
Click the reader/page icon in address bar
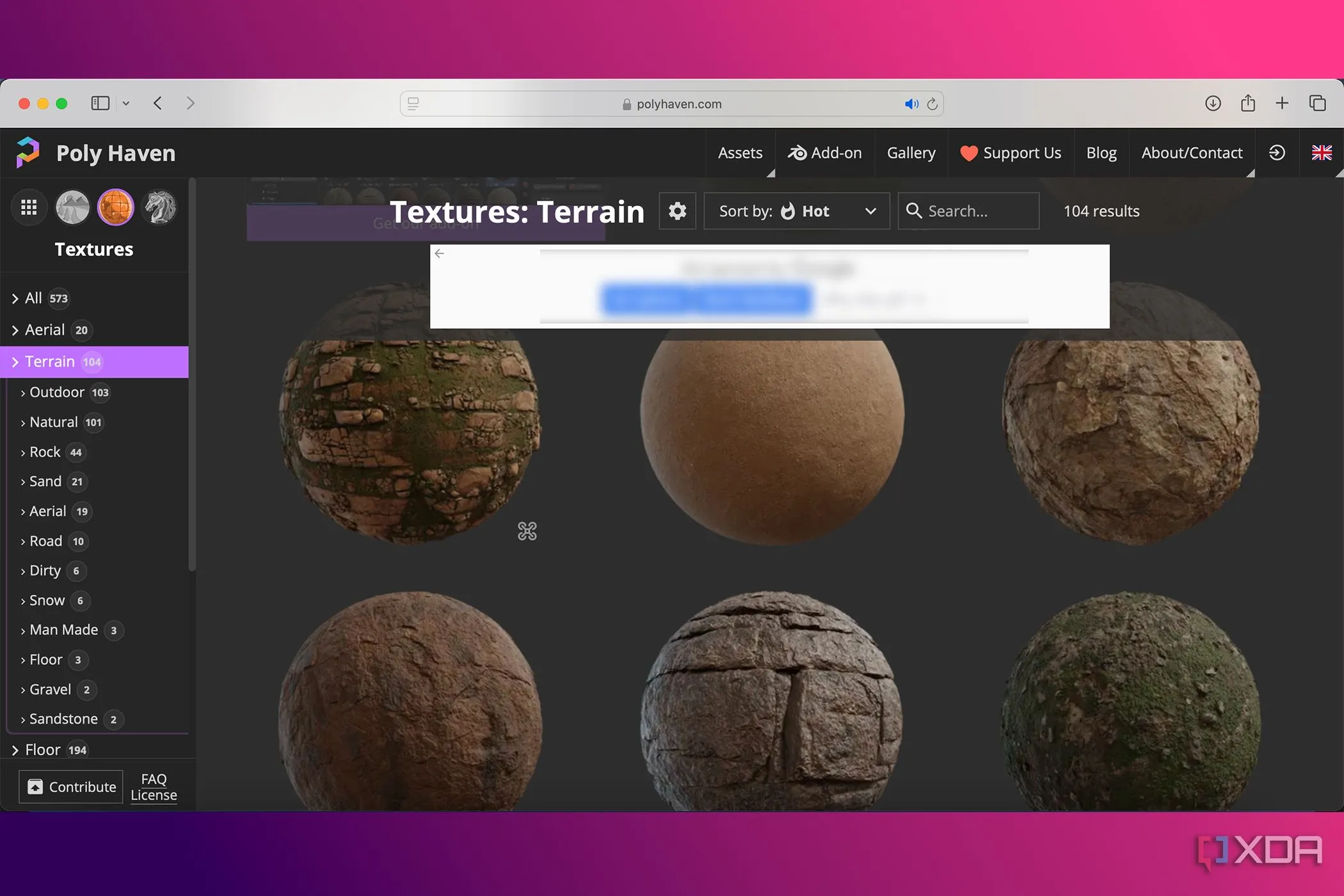pos(413,104)
